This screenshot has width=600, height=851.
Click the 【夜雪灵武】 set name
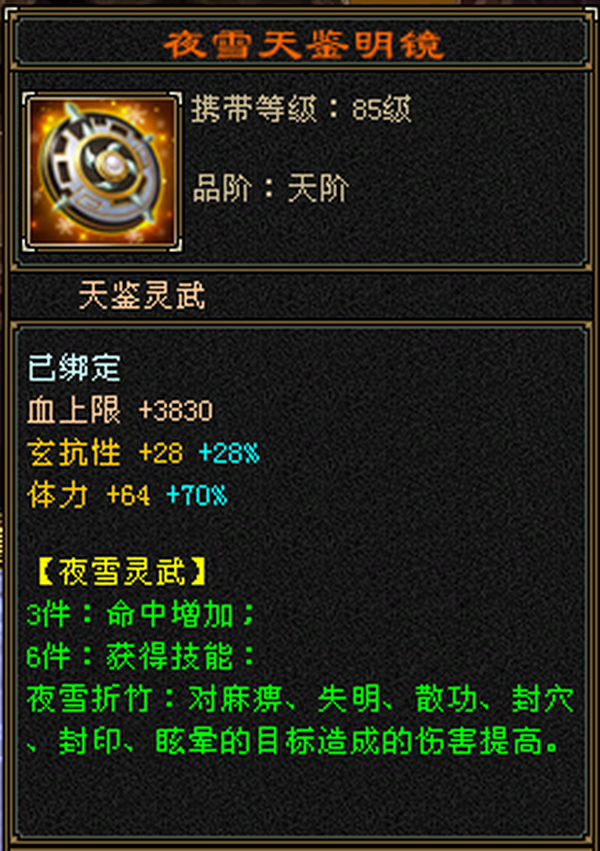click(x=122, y=572)
